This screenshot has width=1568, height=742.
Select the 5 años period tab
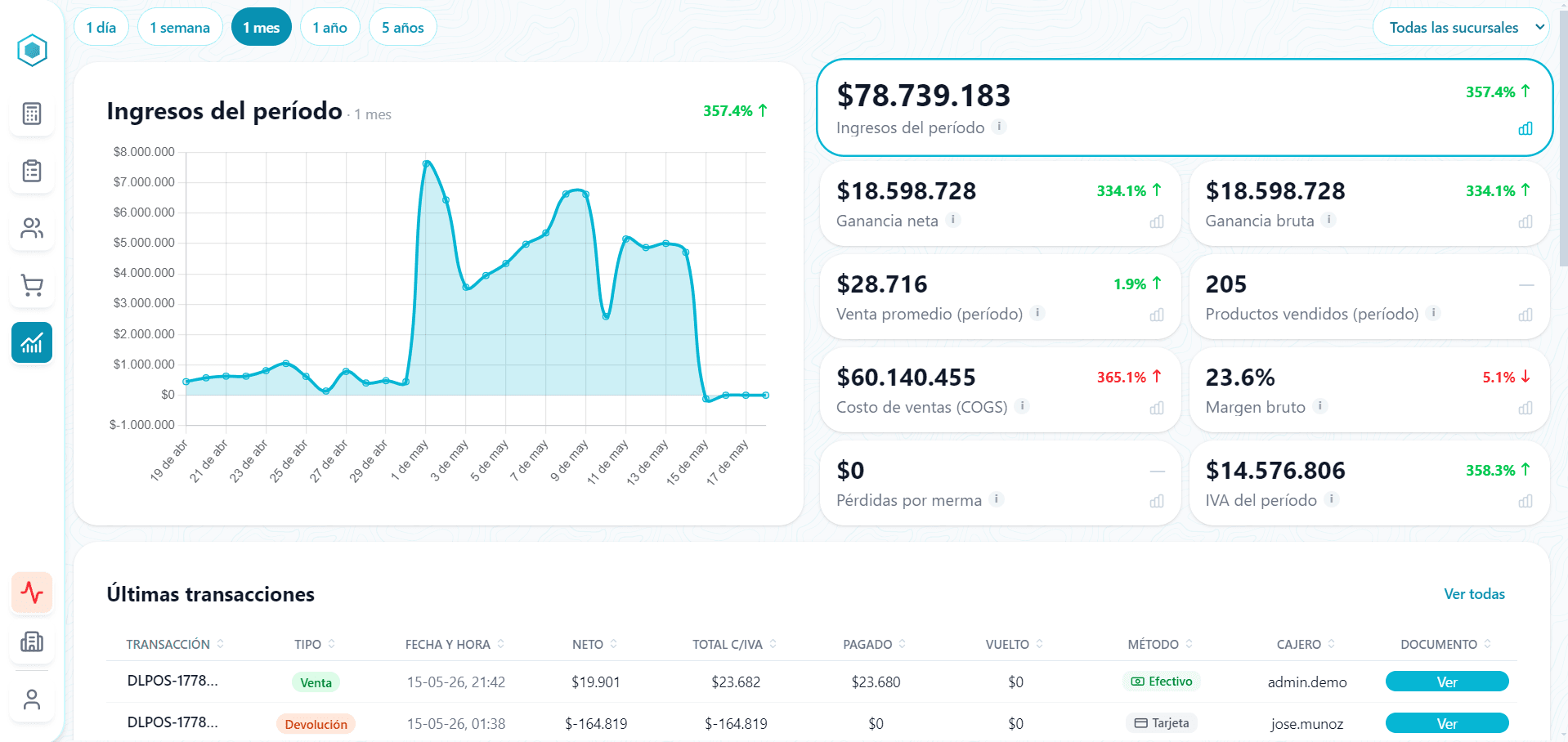(x=402, y=27)
